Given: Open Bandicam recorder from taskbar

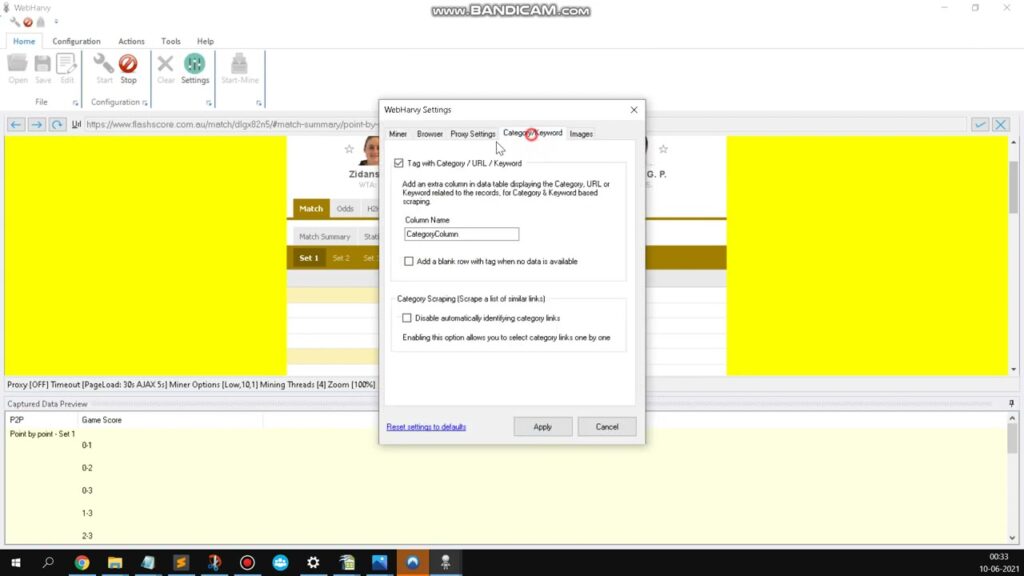Looking at the screenshot, I should tap(247, 562).
